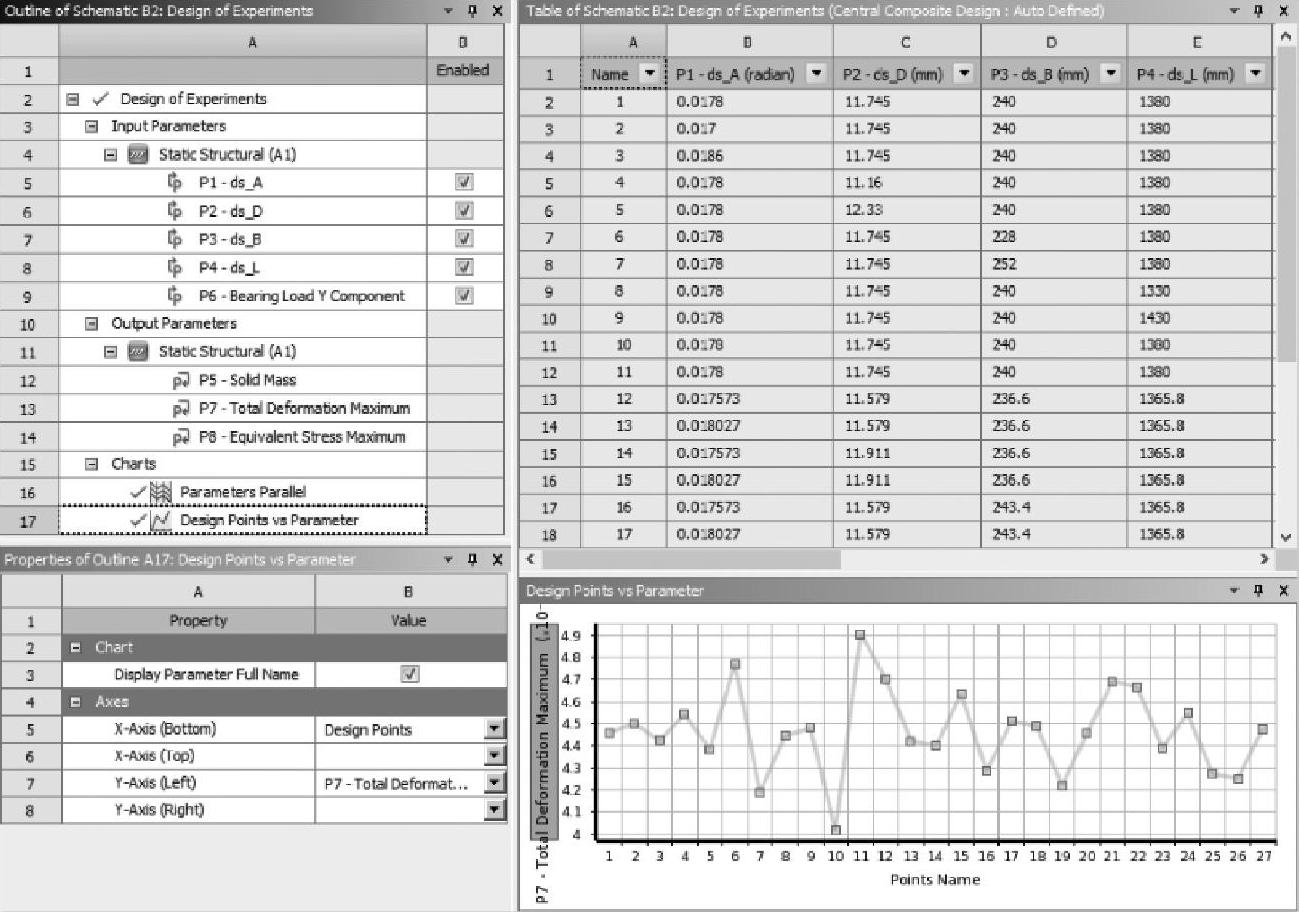Click the Static Structural icon under Input Parameters

coord(139,155)
